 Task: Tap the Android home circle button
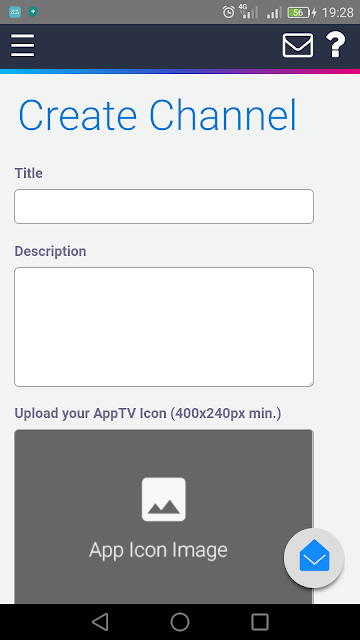point(180,622)
